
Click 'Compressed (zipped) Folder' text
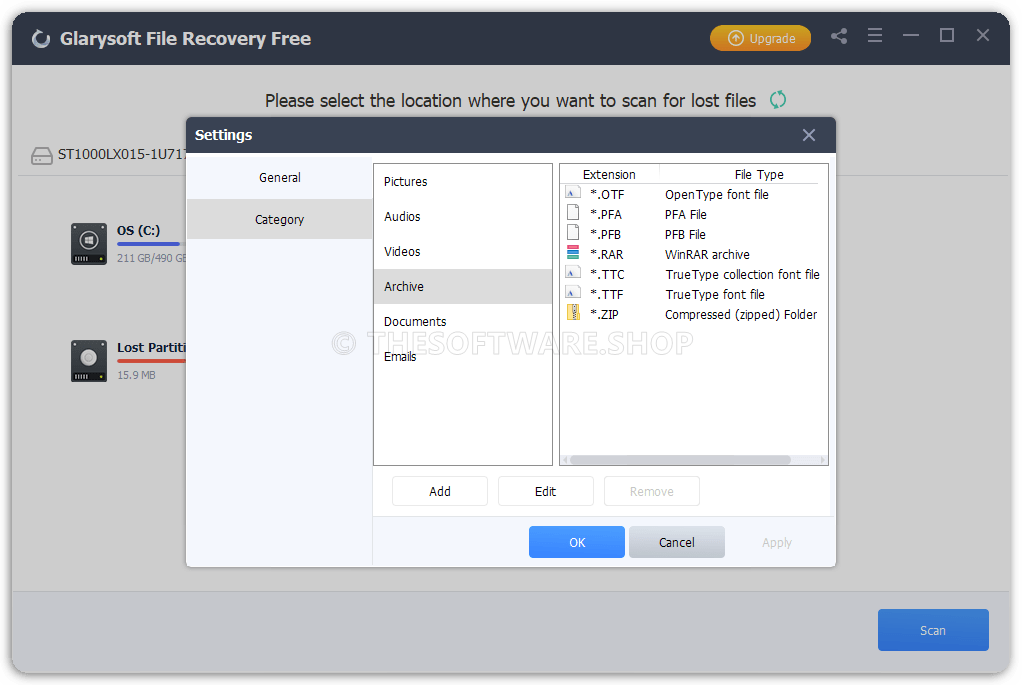(x=740, y=314)
